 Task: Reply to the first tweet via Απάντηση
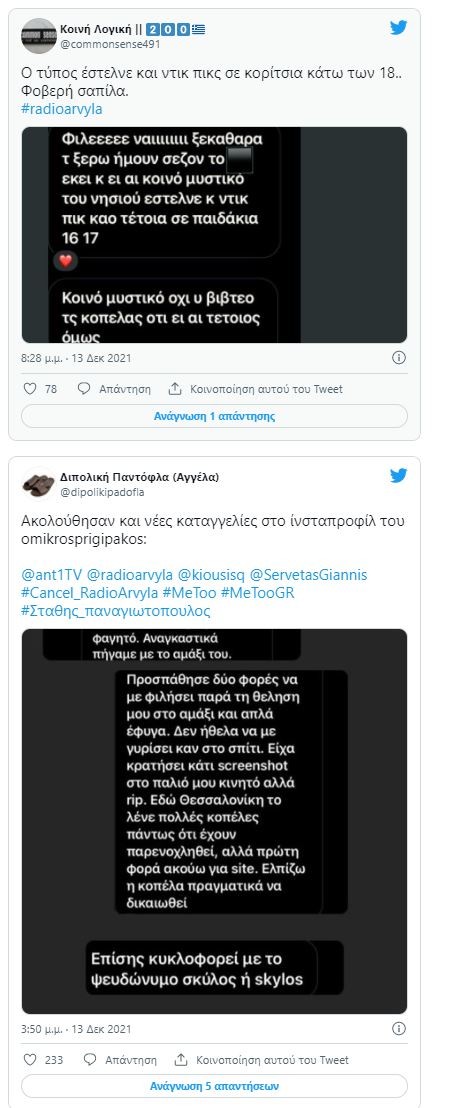point(115,389)
